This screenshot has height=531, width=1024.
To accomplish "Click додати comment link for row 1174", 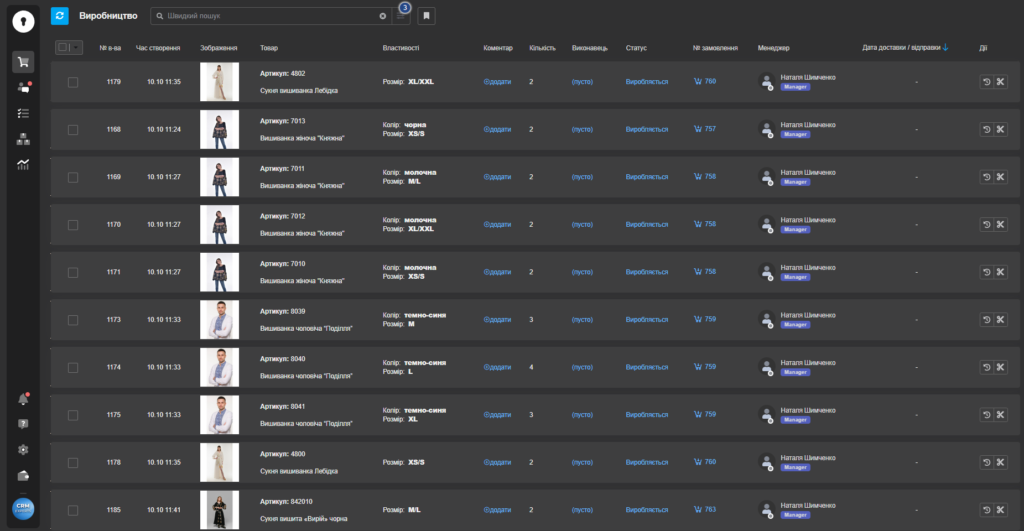I will tap(497, 367).
